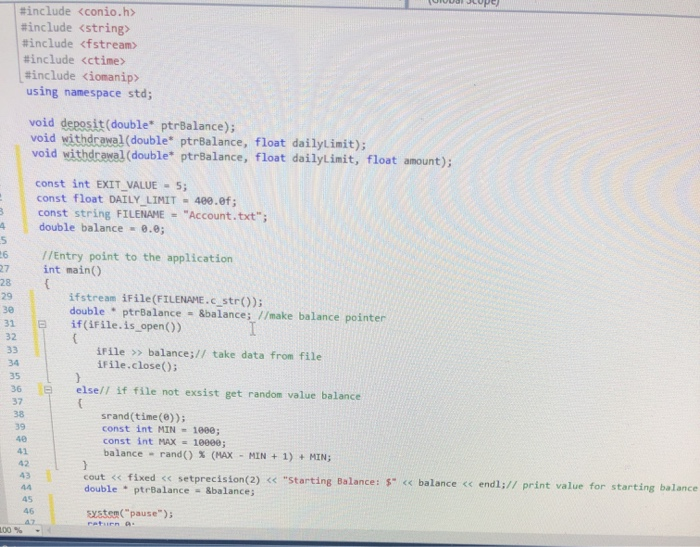Click the '#include <string>' line
The image size is (700, 547).
click(x=75, y=28)
